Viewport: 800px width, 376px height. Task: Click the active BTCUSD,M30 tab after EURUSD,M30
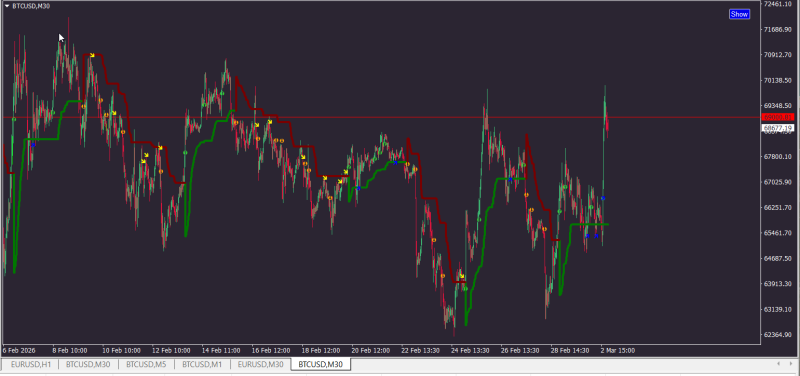pyautogui.click(x=321, y=364)
